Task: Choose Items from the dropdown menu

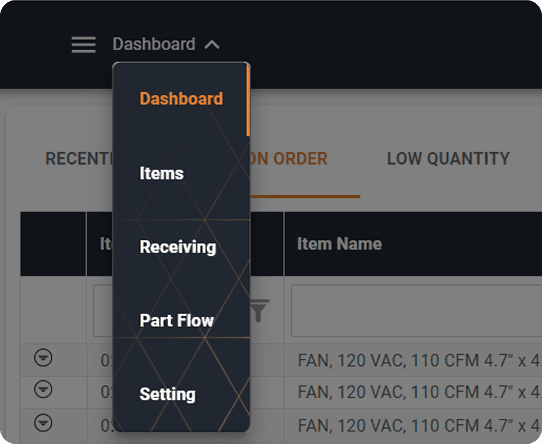Action: pyautogui.click(x=161, y=173)
